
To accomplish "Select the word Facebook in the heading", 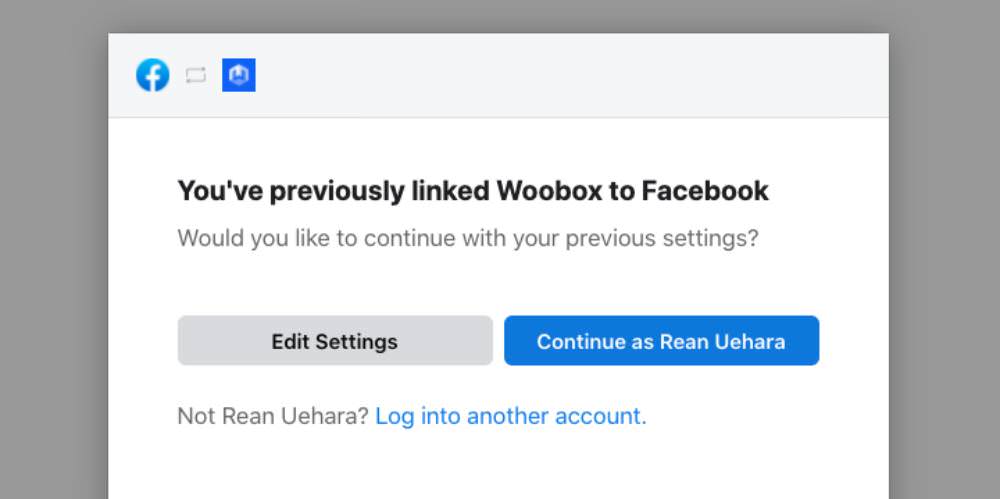I will [x=705, y=191].
